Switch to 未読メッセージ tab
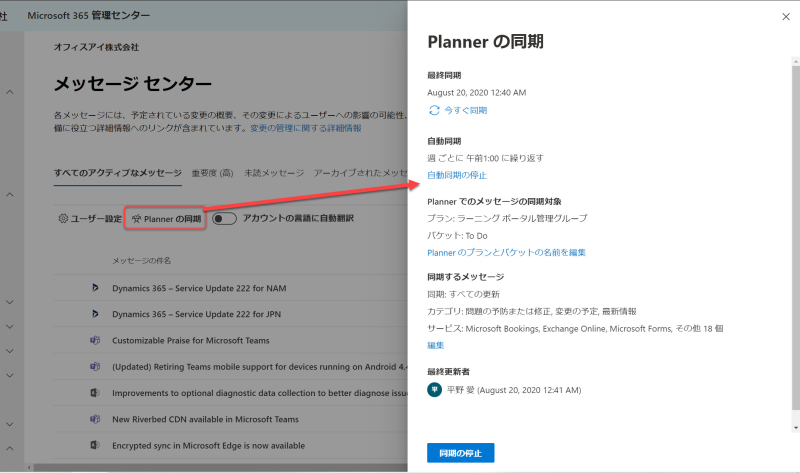 [x=273, y=173]
